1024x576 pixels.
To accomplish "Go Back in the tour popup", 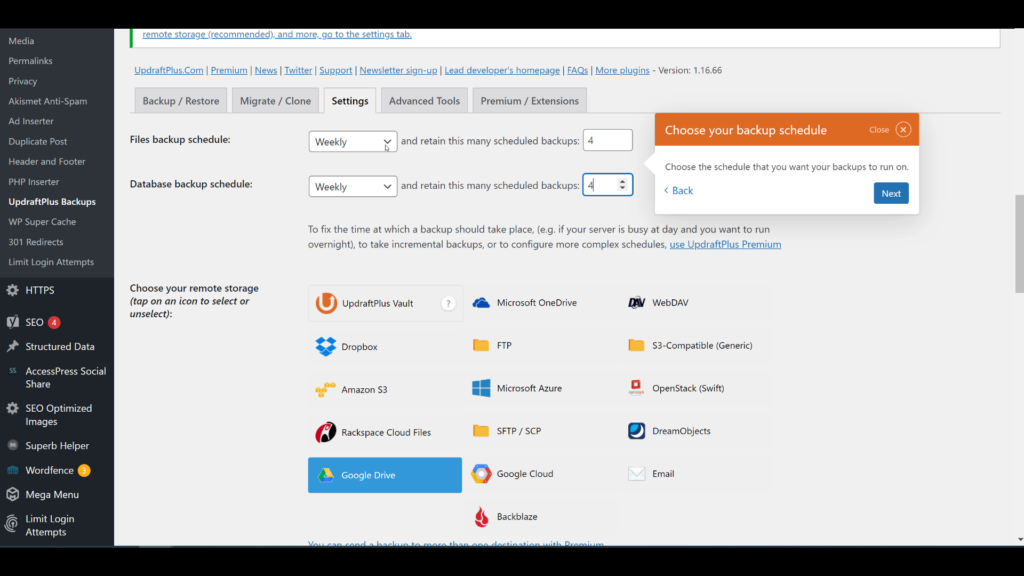I will (679, 190).
